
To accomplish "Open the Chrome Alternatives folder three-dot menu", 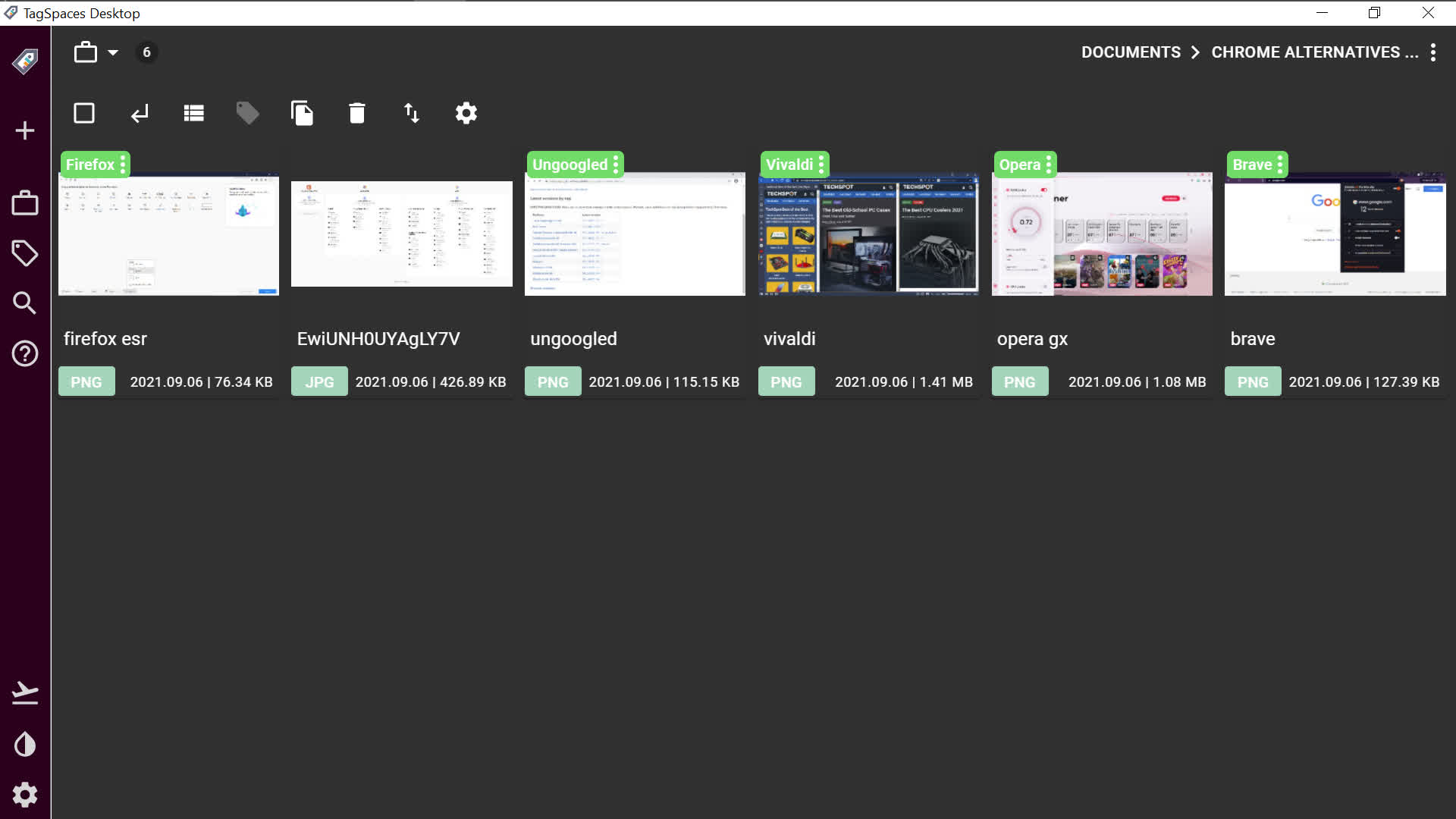I will 1432,52.
